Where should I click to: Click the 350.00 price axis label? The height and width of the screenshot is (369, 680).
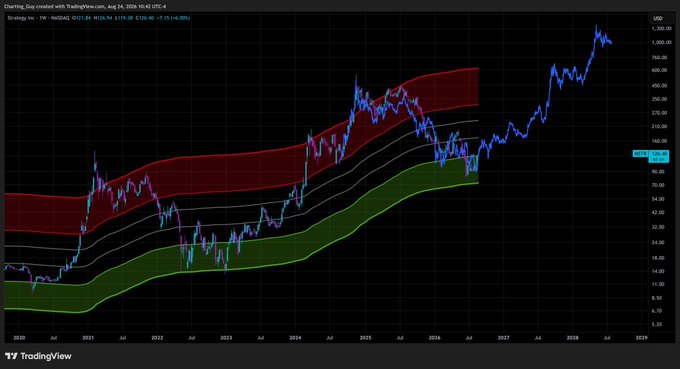tap(659, 99)
